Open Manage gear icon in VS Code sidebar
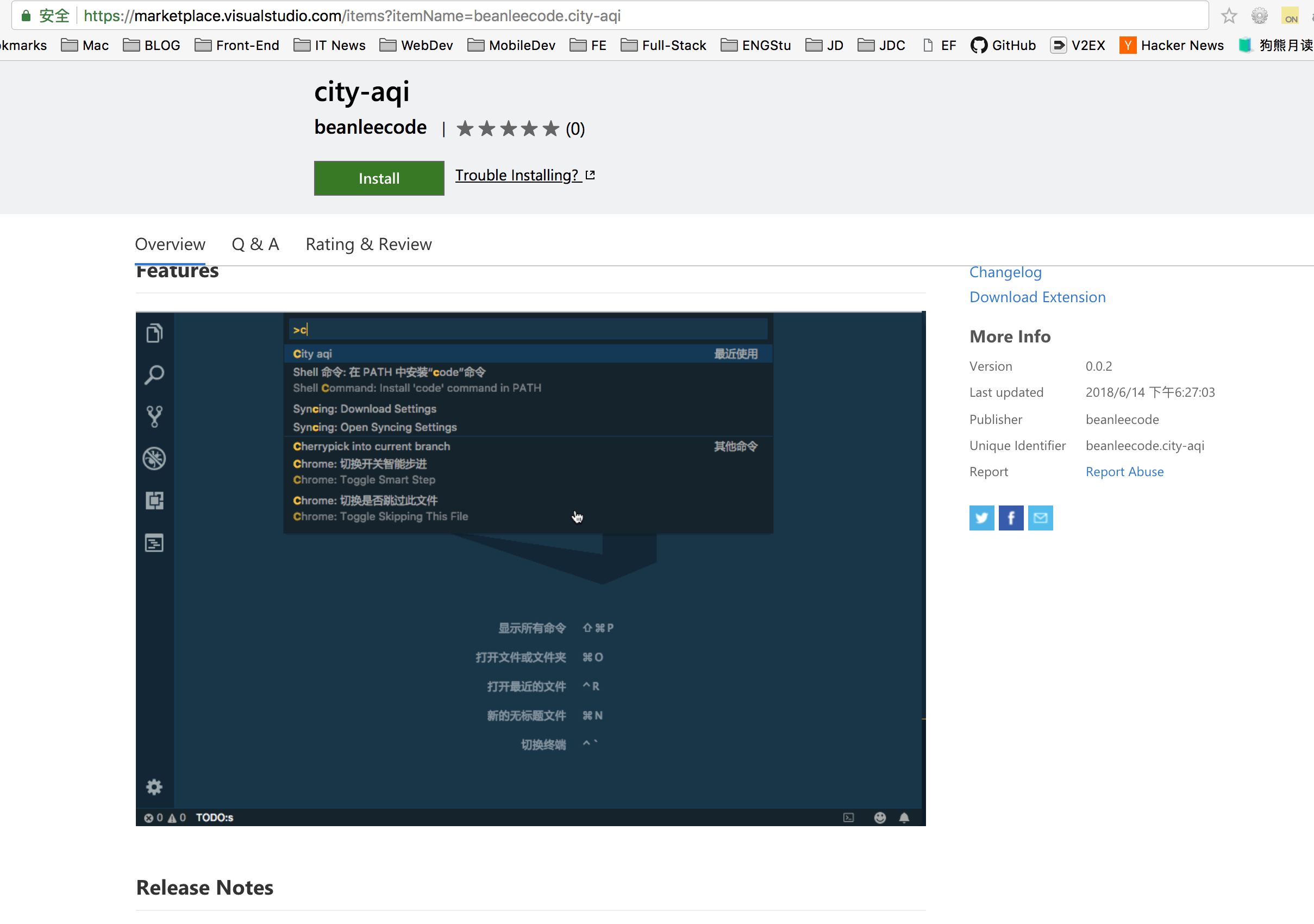Image resolution: width=1314 pixels, height=924 pixels. pyautogui.click(x=154, y=787)
